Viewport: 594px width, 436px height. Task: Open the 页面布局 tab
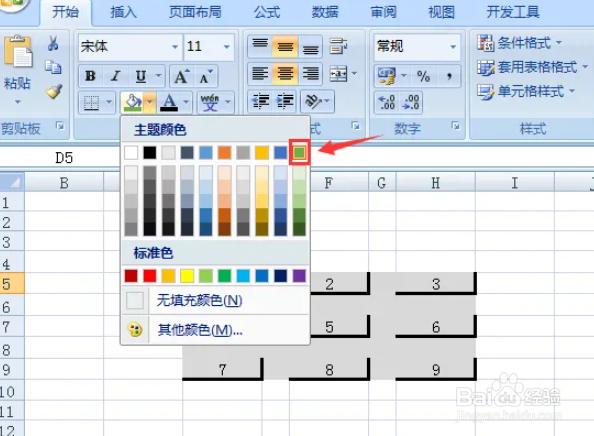[195, 12]
